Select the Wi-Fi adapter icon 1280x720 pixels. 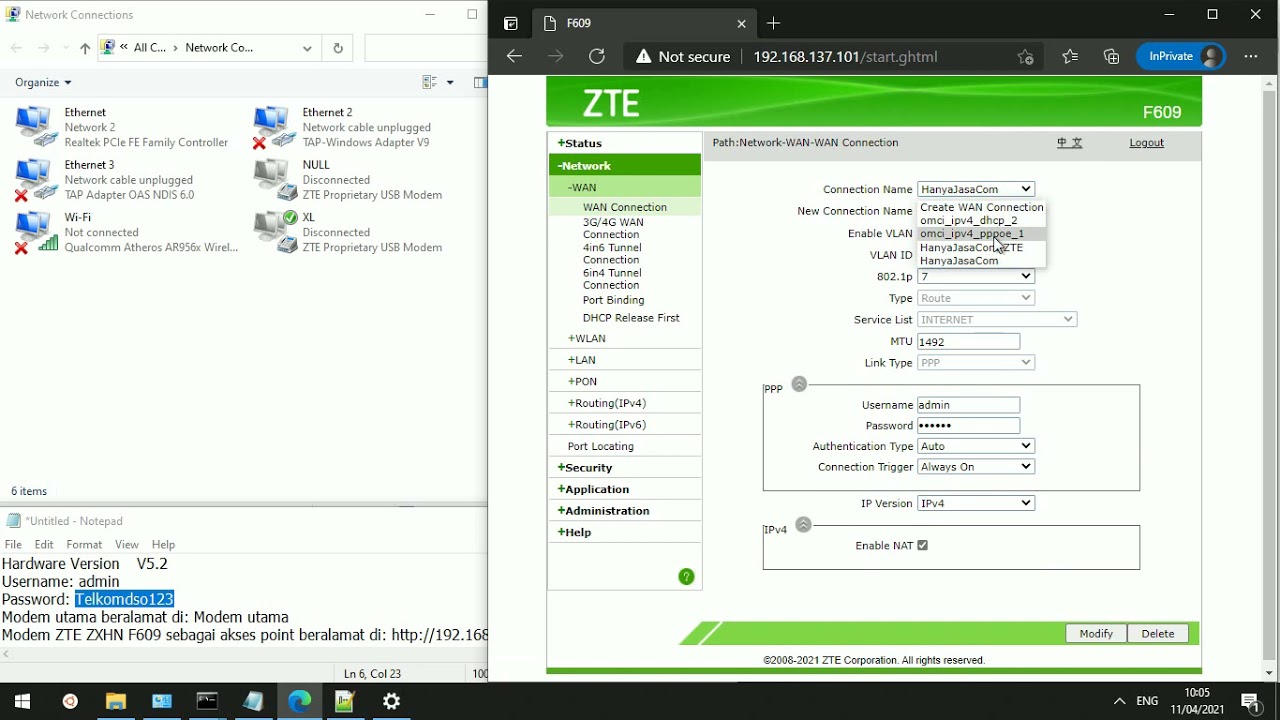[36, 232]
